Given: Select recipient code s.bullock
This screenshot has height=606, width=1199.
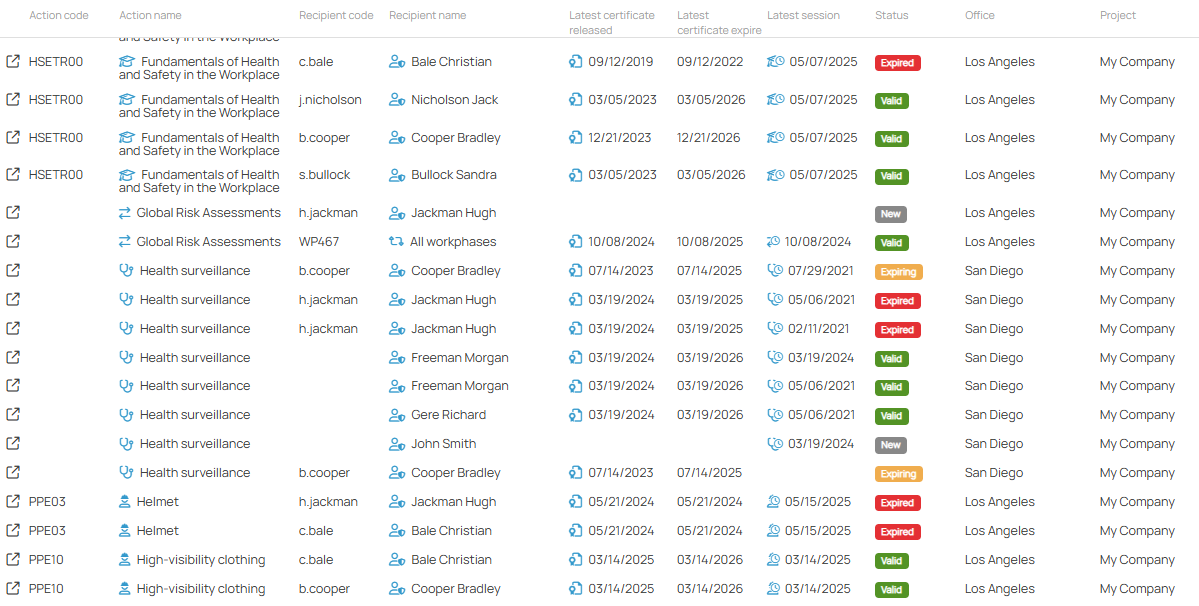Looking at the screenshot, I should pyautogui.click(x=324, y=174).
